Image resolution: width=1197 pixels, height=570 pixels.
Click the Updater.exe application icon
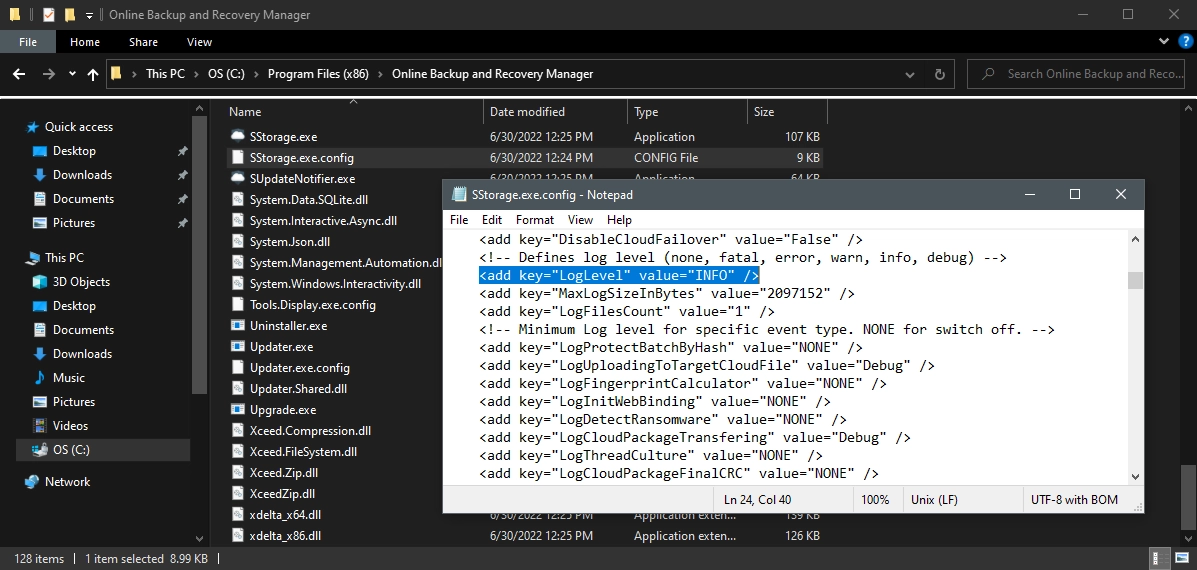coord(237,346)
